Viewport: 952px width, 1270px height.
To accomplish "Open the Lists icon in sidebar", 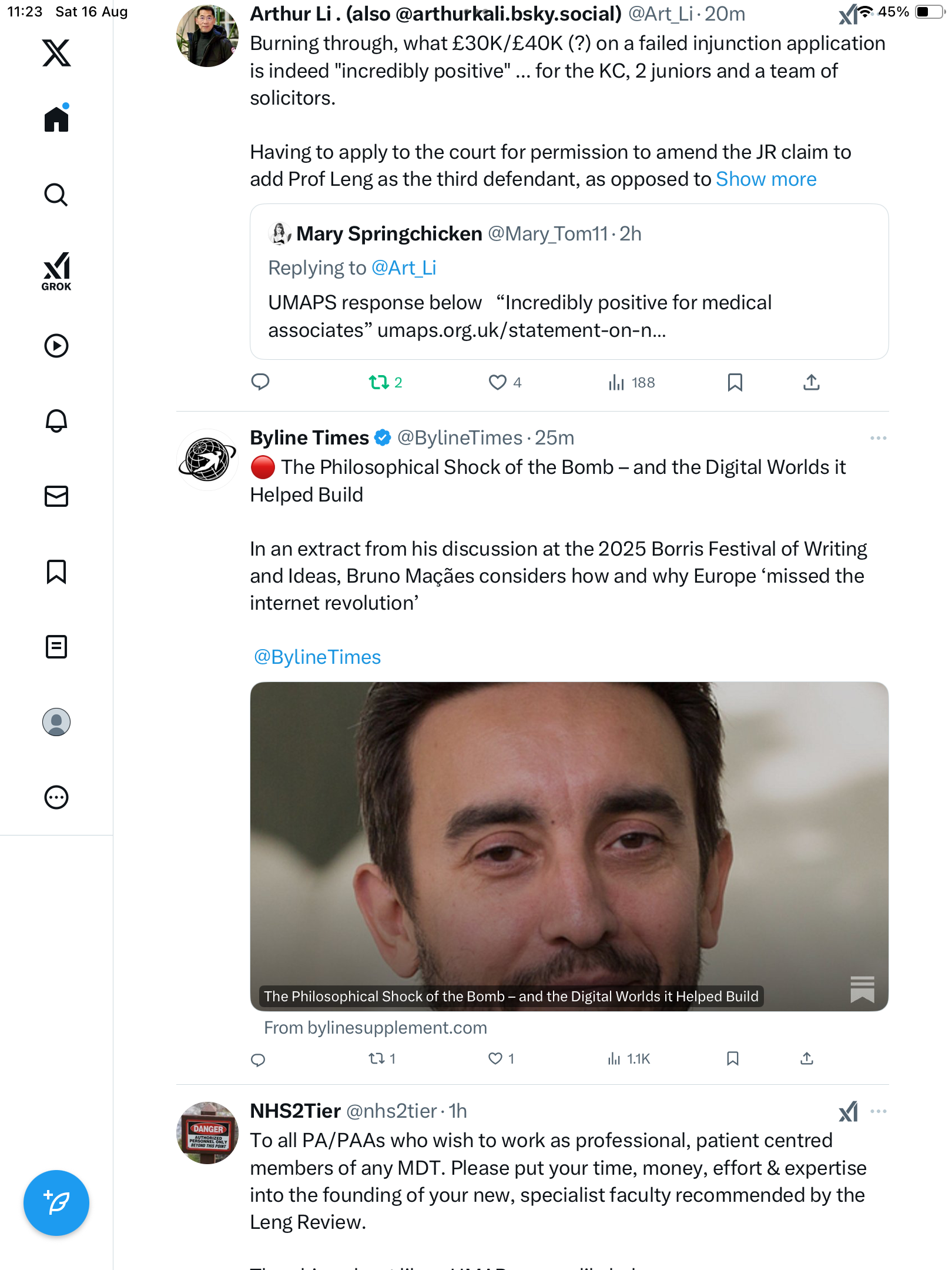I will tap(56, 647).
